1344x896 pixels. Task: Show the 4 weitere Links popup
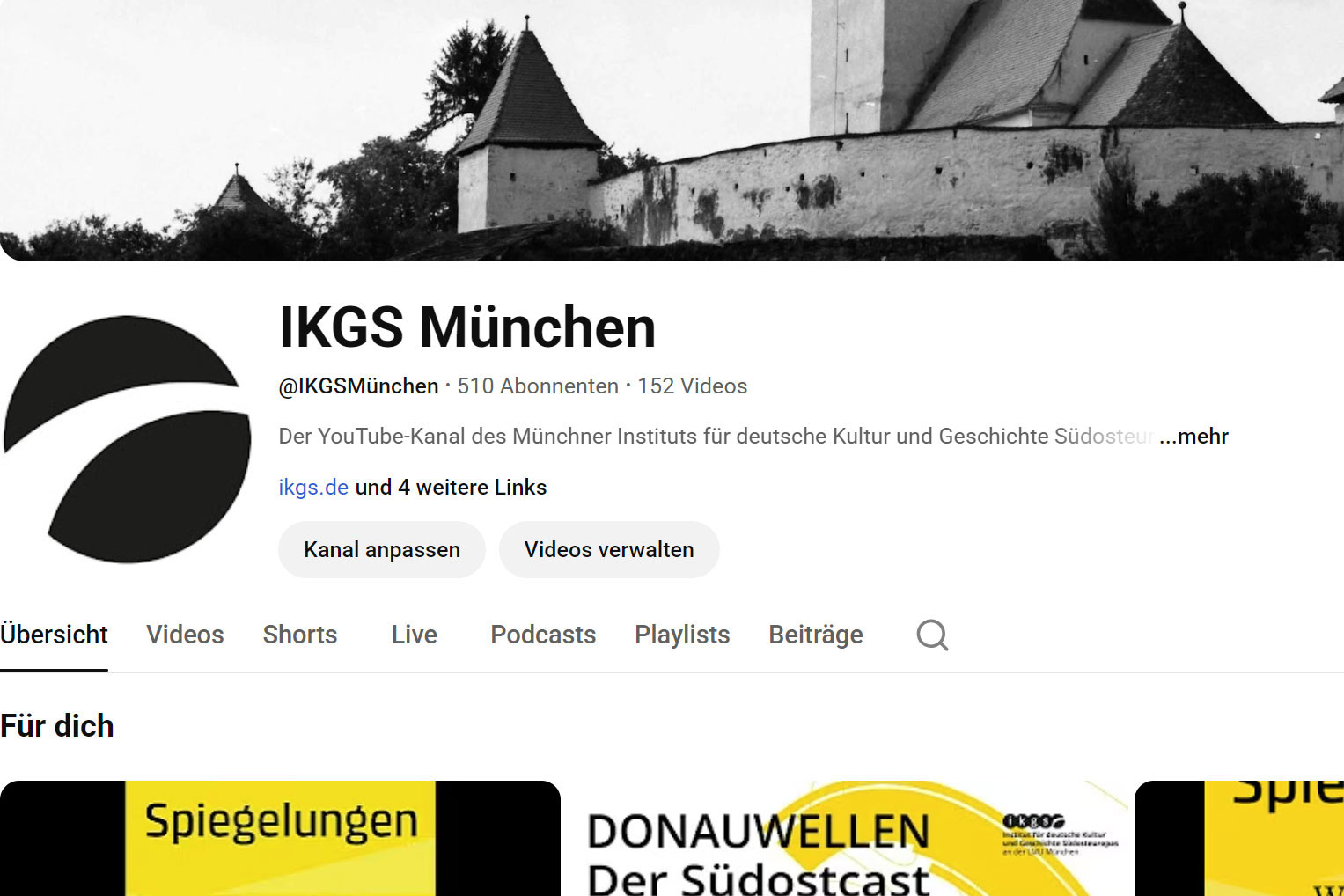pos(451,487)
